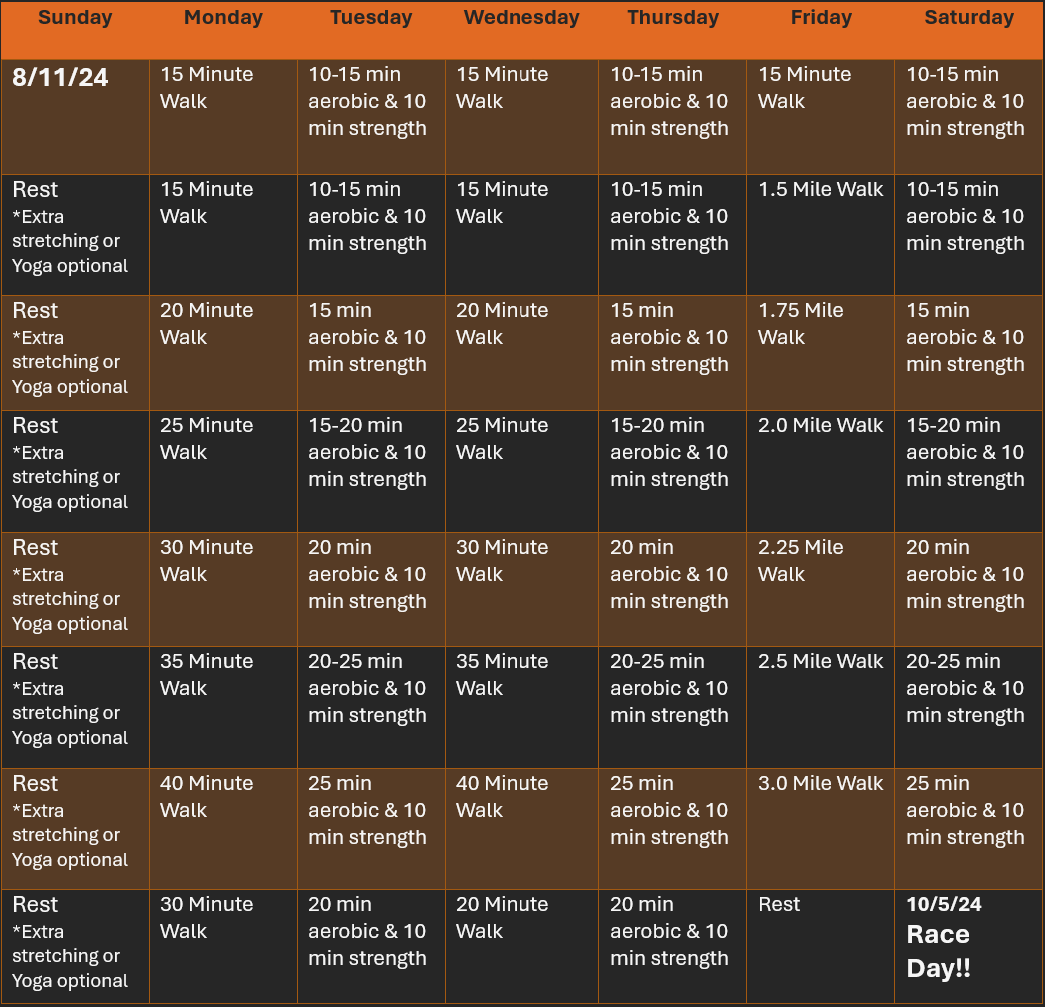Select Saturday's 10-15 min aerobic in 8/11/24 row
The width and height of the screenshot is (1045, 1007).
(969, 117)
